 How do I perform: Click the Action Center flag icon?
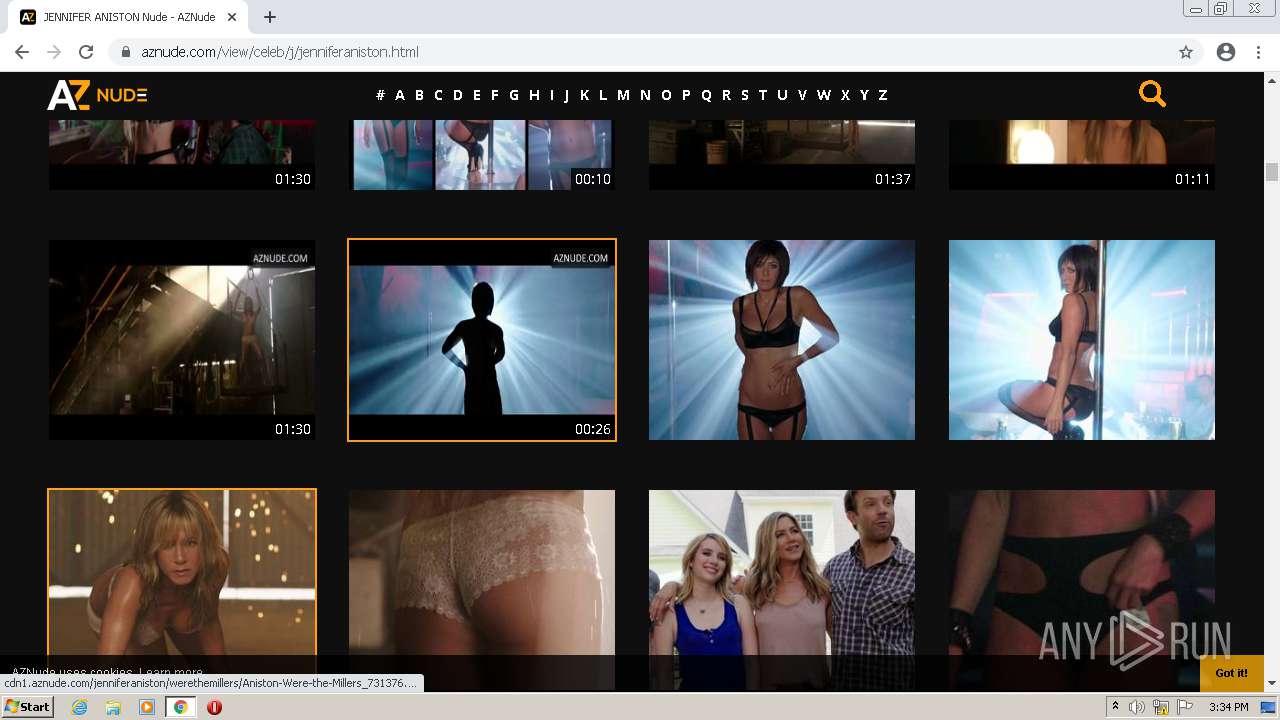coord(1185,707)
